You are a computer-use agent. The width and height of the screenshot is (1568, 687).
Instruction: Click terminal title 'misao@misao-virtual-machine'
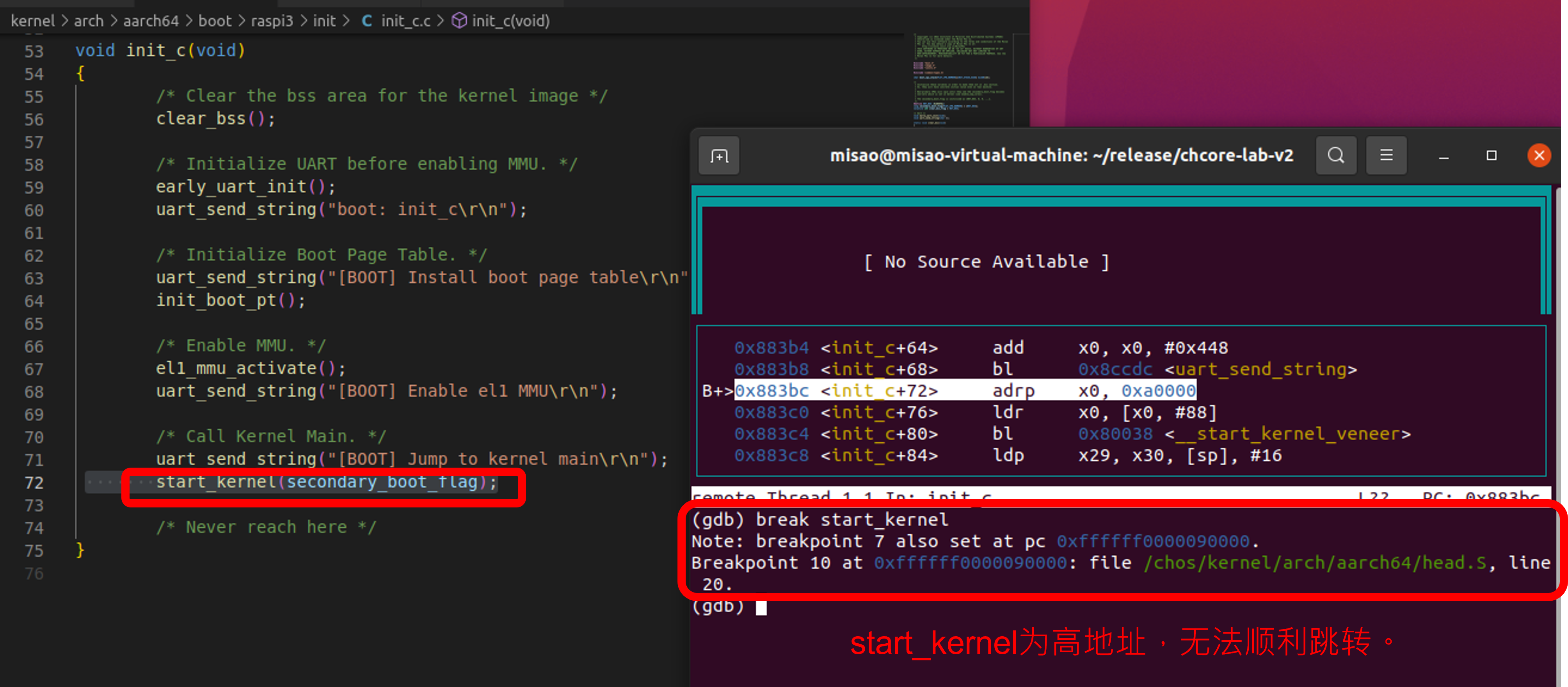(x=1062, y=156)
